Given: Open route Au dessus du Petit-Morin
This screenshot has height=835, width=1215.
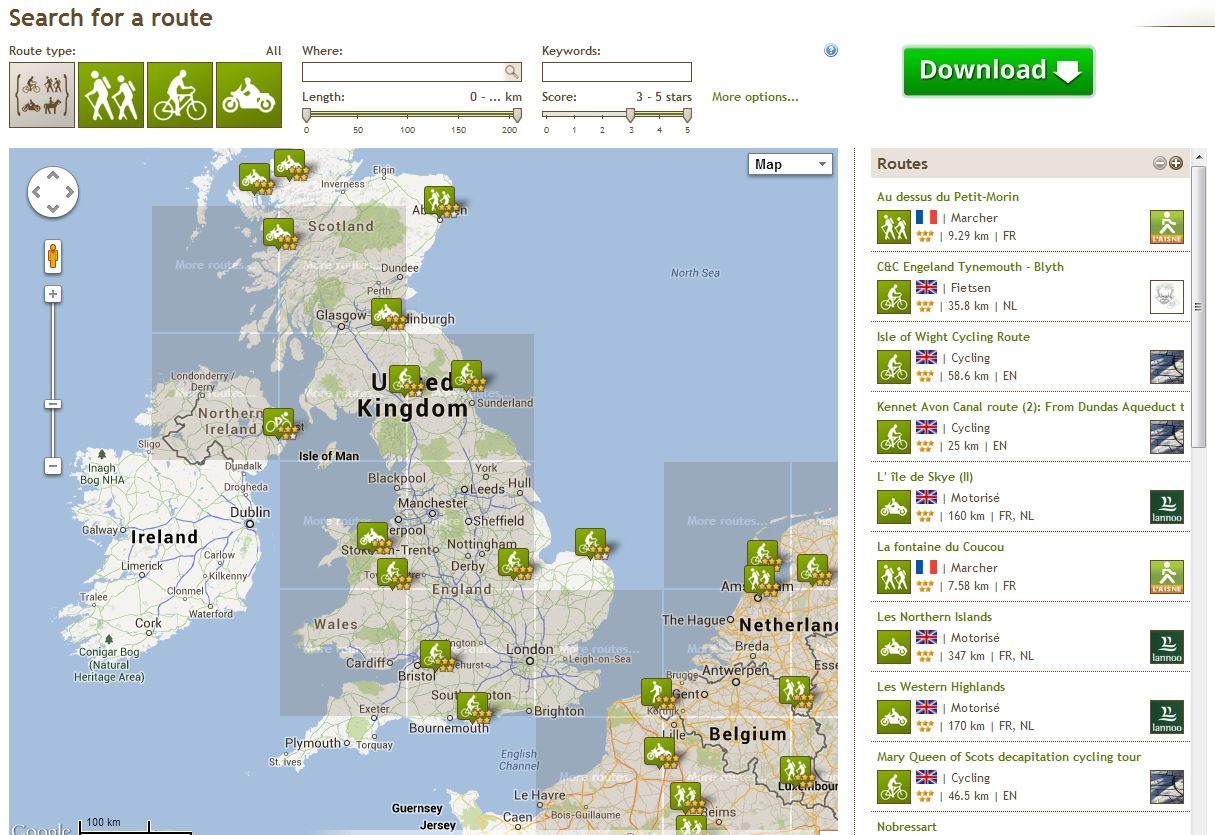Looking at the screenshot, I should tap(948, 197).
